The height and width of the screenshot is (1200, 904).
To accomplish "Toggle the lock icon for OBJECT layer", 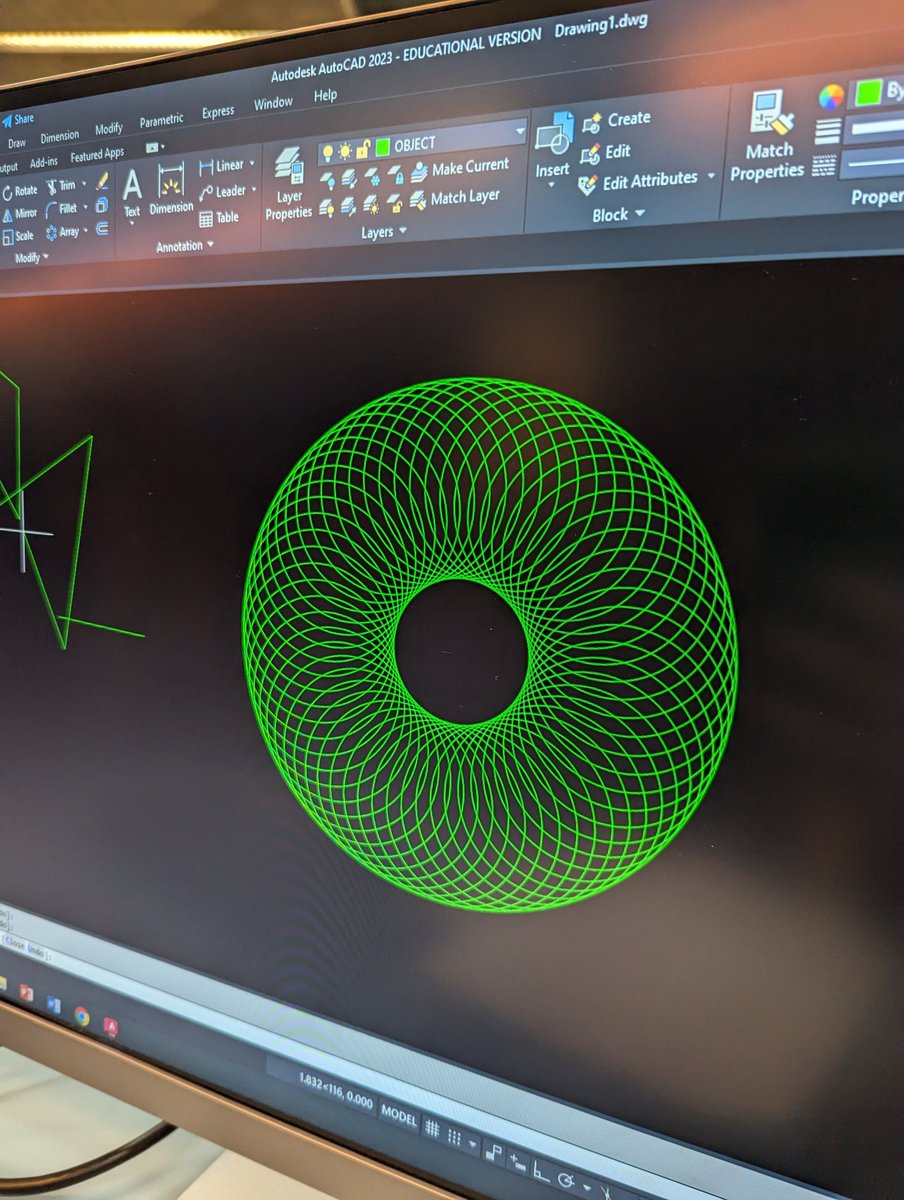I will pos(363,149).
